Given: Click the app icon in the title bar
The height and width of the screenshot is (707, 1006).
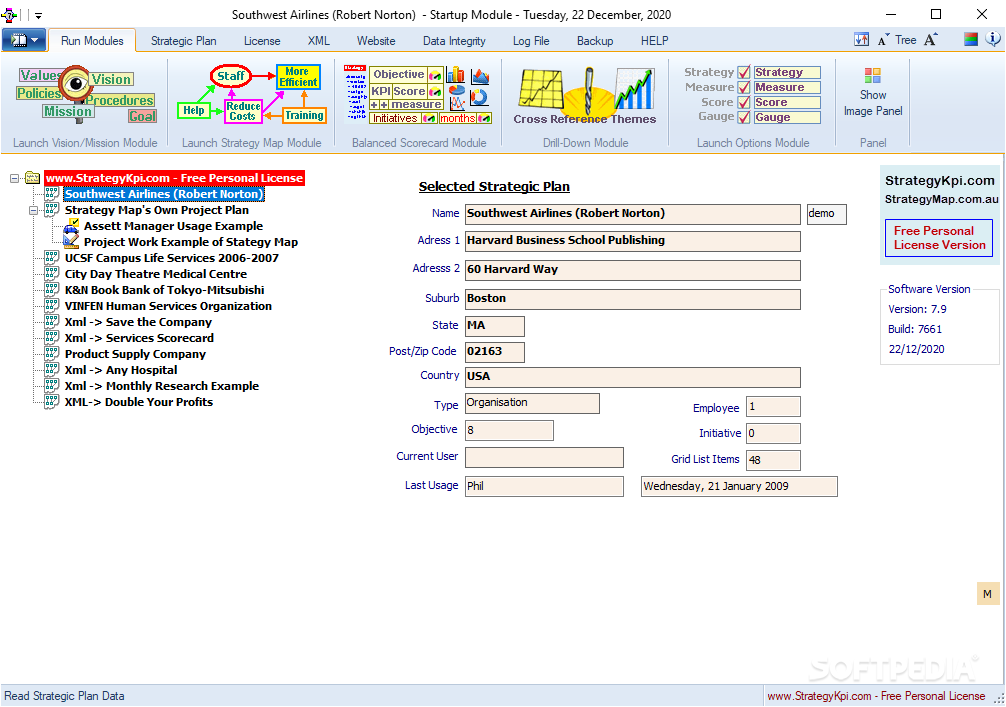Looking at the screenshot, I should point(9,14).
